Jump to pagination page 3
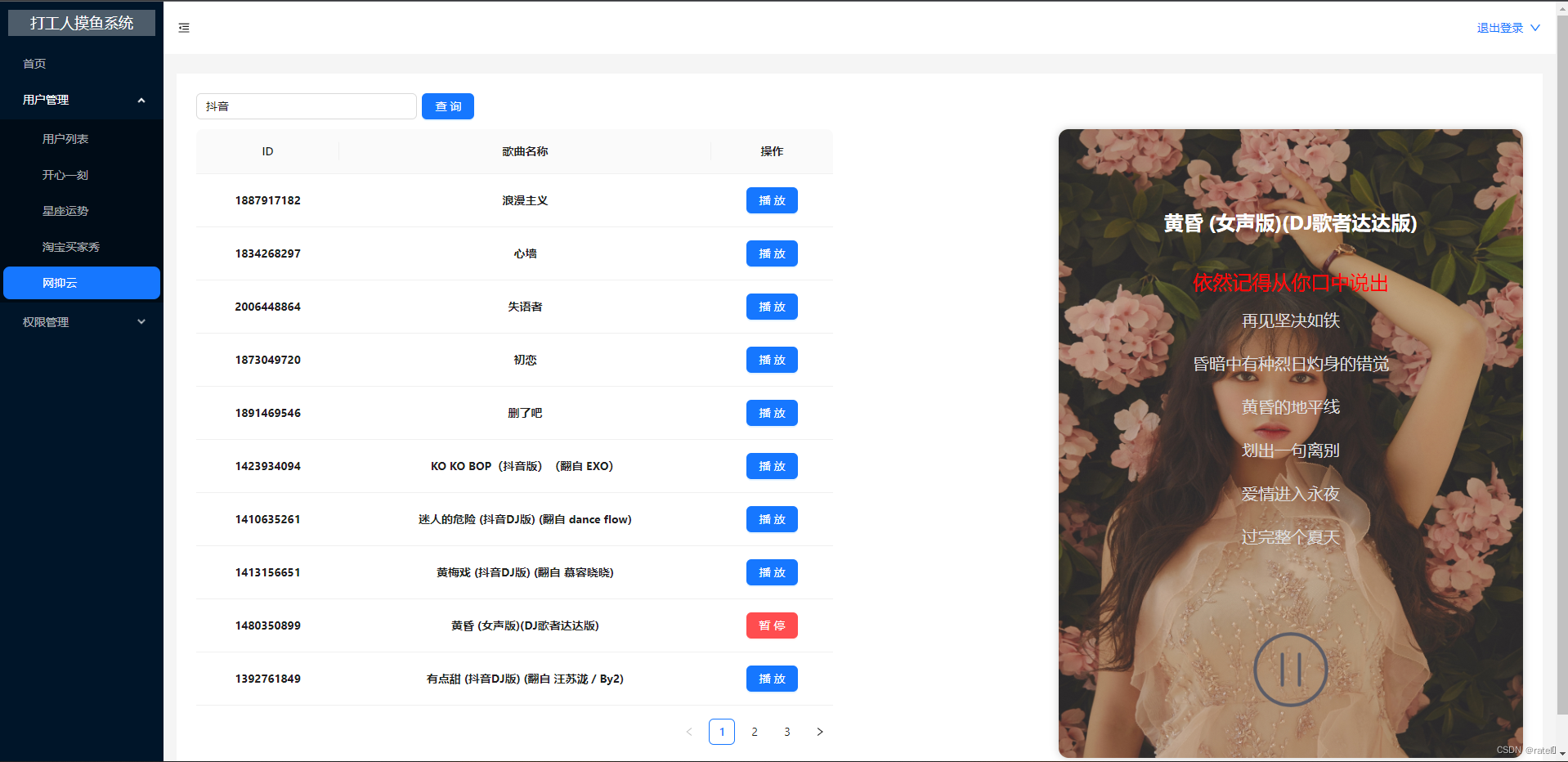This screenshot has height=762, width=1568. [x=786, y=732]
